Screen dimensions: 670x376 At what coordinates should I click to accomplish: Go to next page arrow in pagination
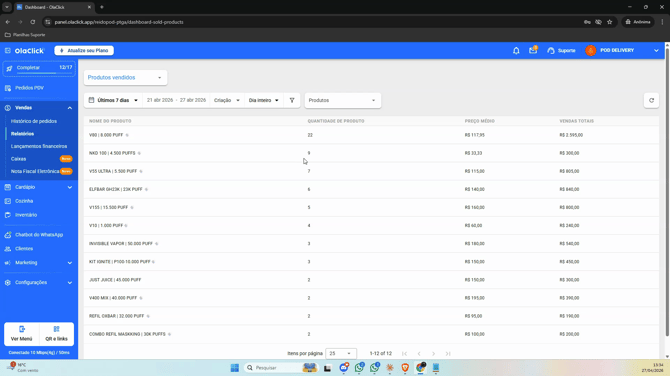[433, 354]
